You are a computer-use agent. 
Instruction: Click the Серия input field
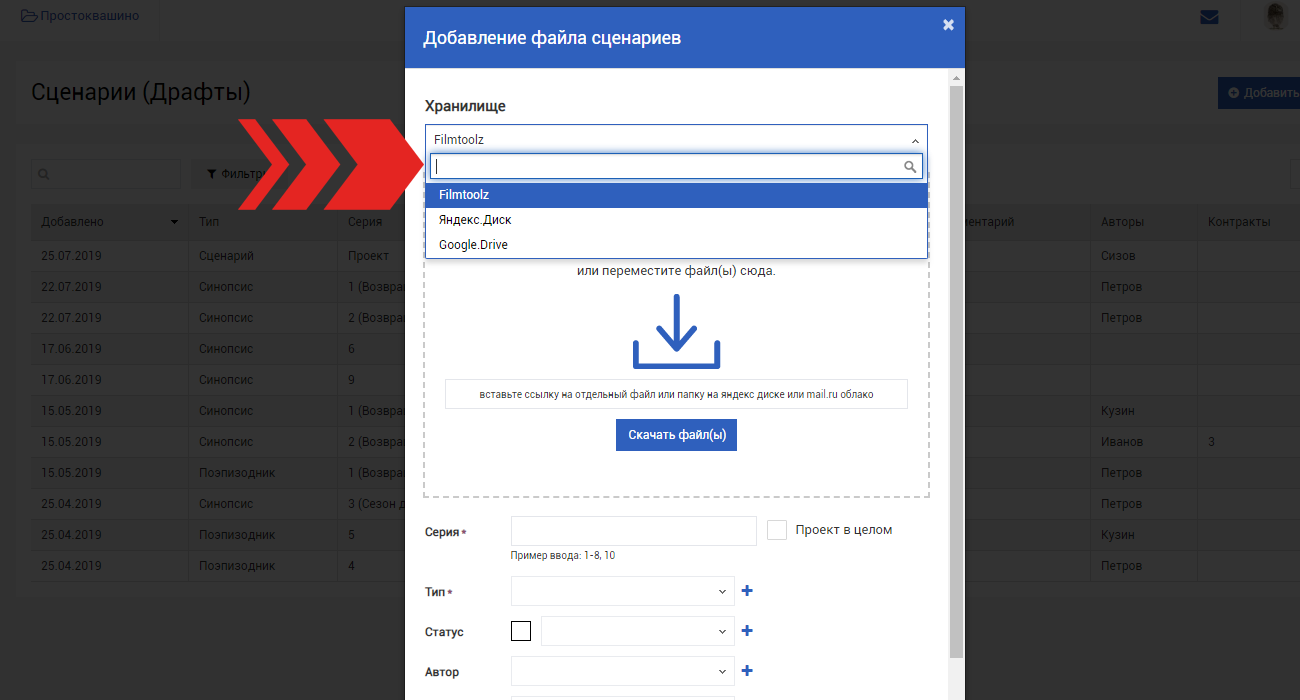tap(633, 531)
